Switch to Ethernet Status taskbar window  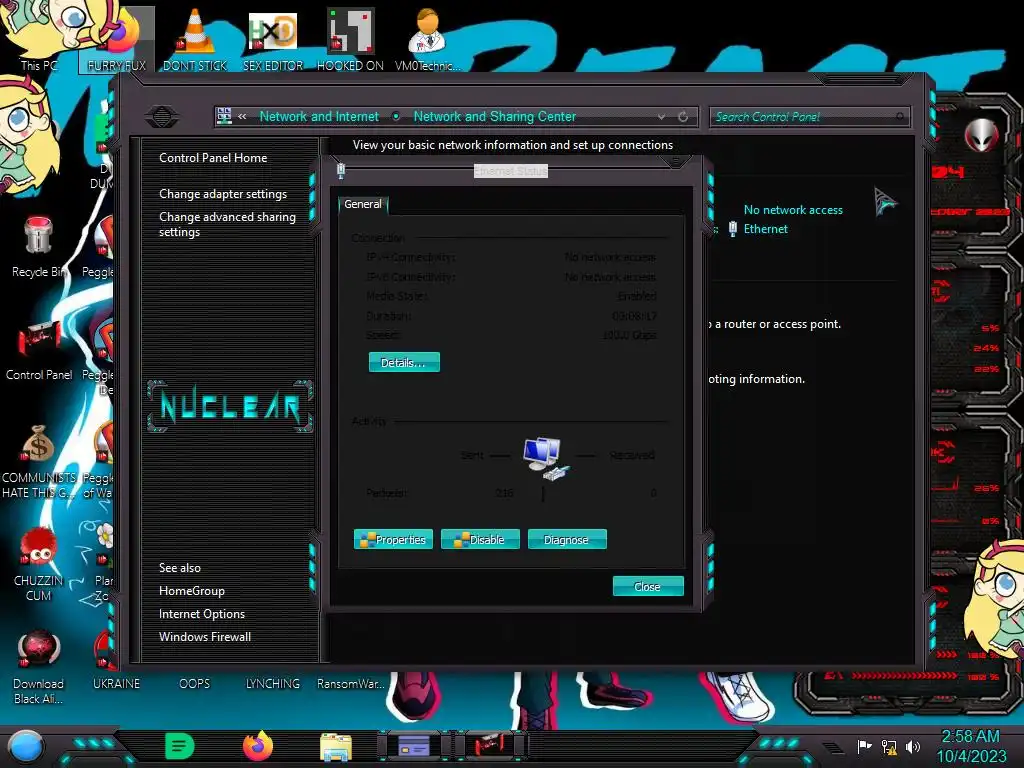tap(414, 746)
